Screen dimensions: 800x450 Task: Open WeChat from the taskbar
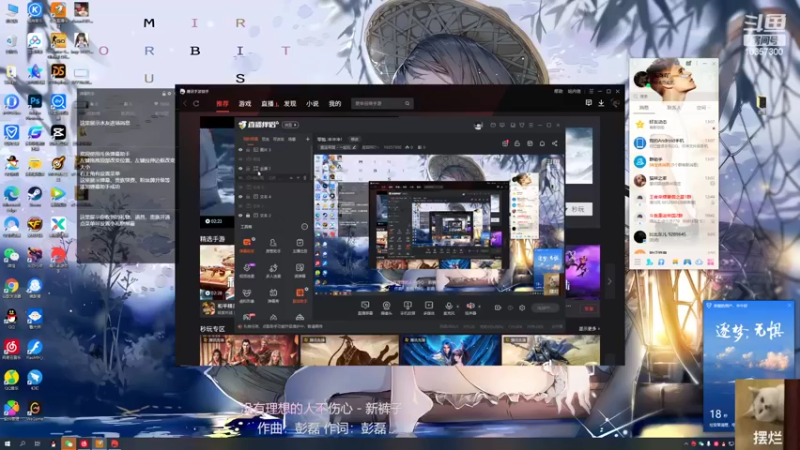(68, 444)
